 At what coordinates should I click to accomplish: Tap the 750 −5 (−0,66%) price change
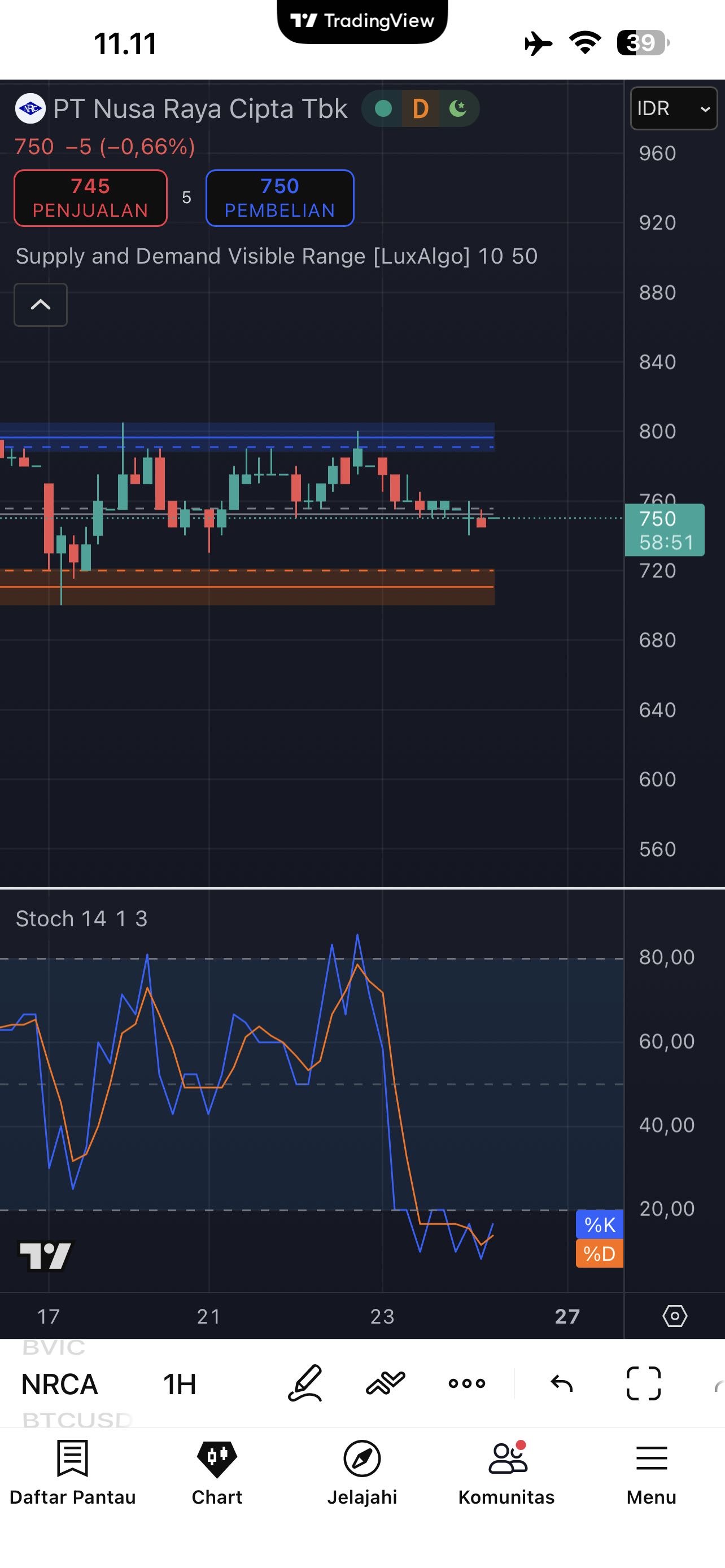point(104,147)
